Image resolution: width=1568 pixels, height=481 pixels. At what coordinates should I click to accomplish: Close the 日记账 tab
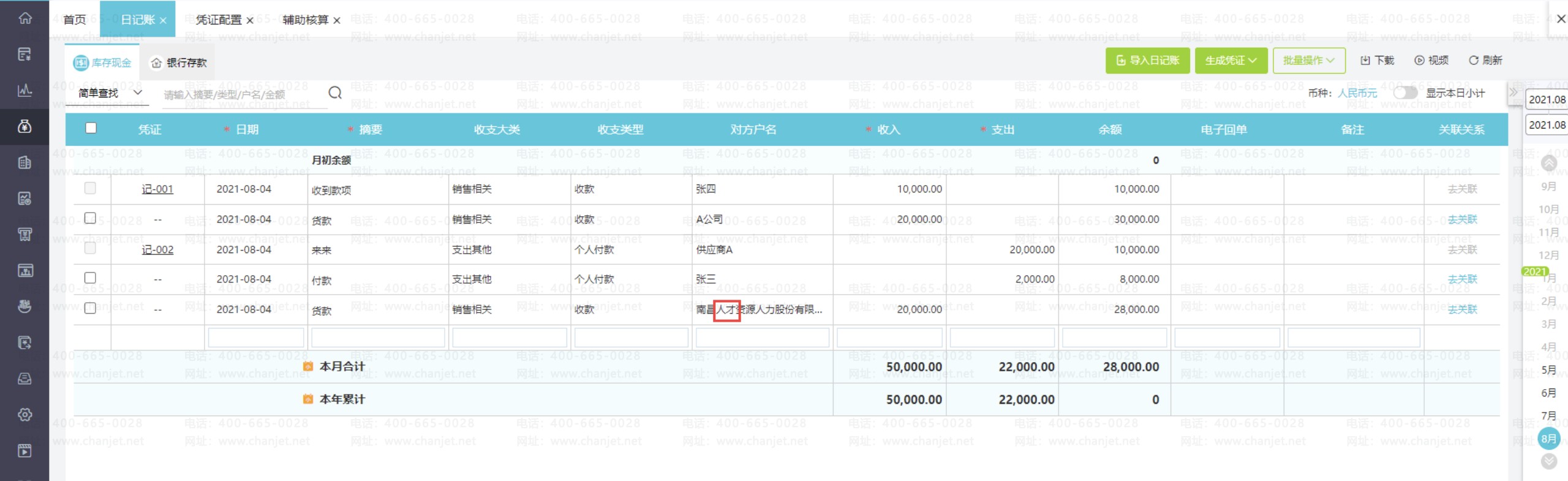click(x=163, y=20)
